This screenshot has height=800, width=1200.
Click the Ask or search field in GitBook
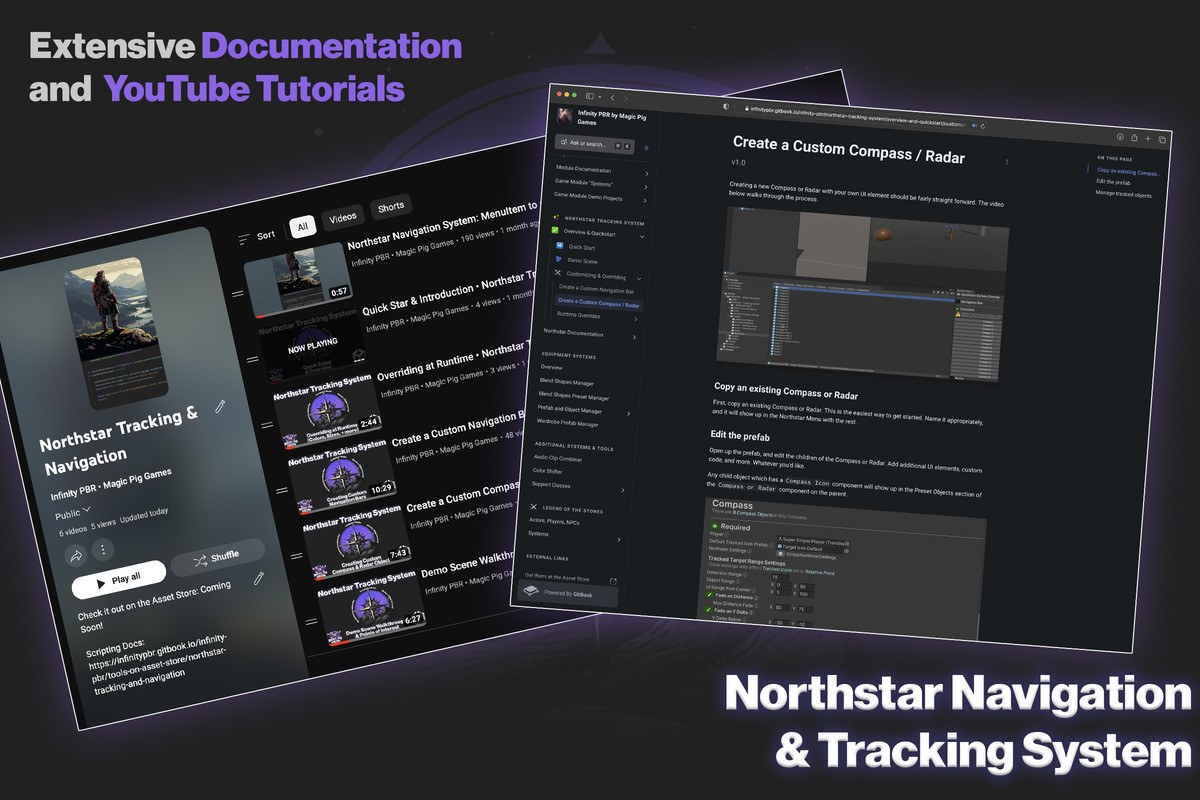click(x=596, y=145)
